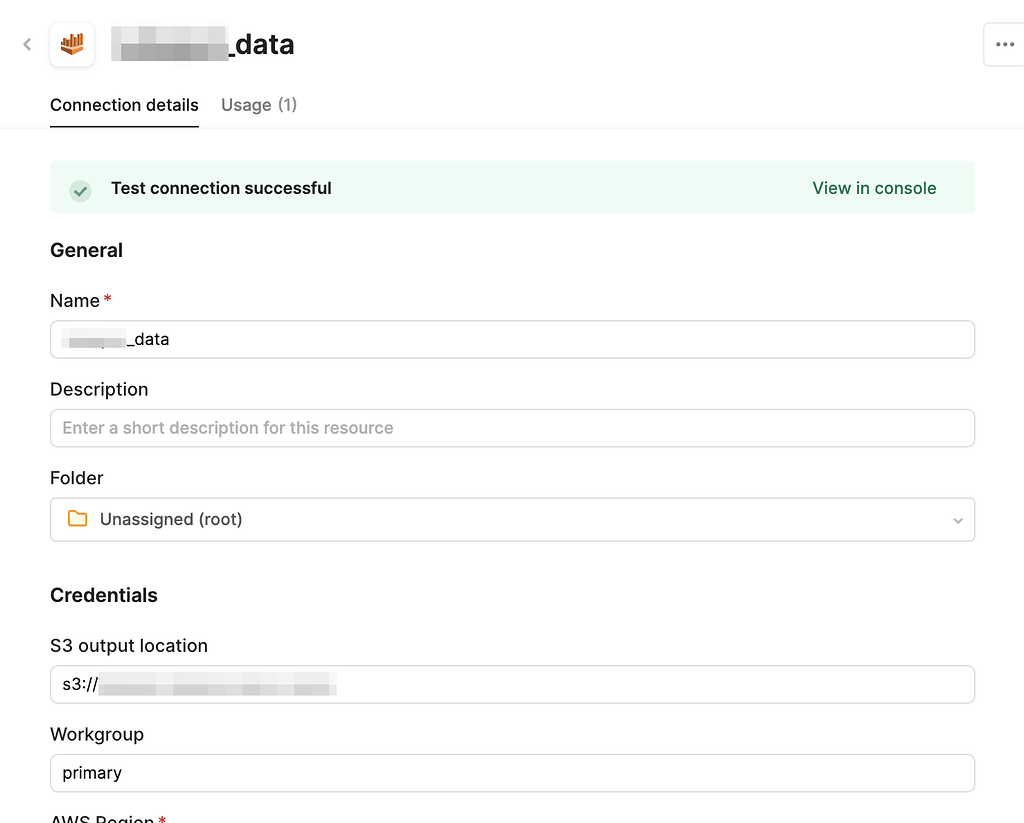
Task: Click the Description placeholder field
Action: [x=512, y=428]
